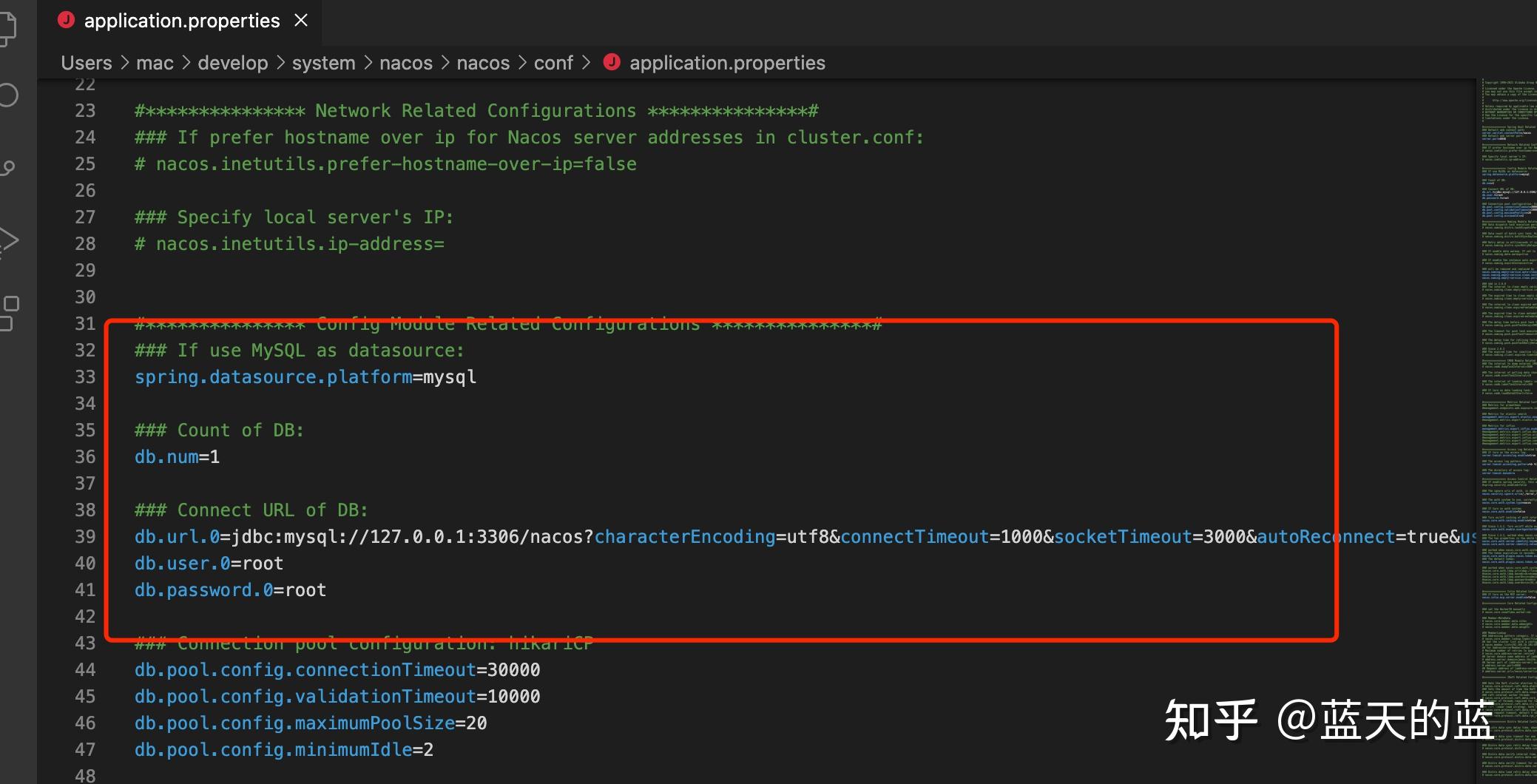Click the 'Connect URL of DB' comment
Image resolution: width=1537 pixels, height=784 pixels.
[251, 510]
